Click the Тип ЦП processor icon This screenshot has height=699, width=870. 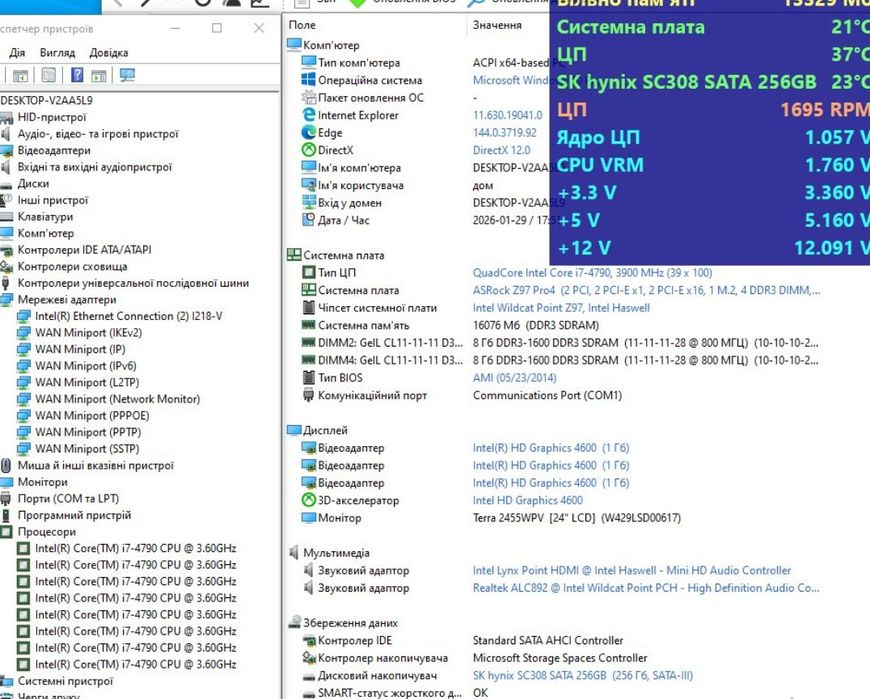[x=308, y=272]
